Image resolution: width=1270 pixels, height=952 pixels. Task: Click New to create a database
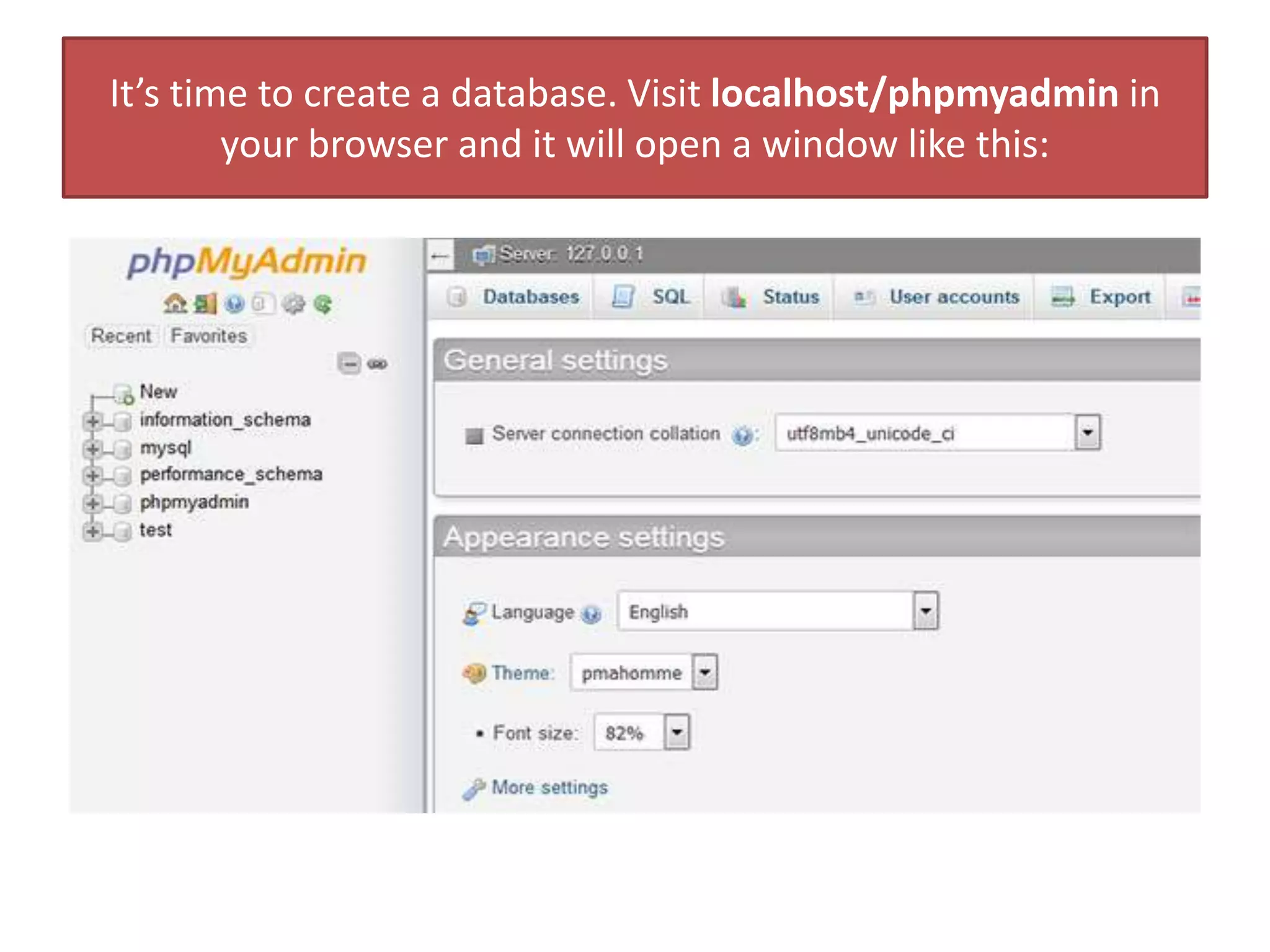tap(158, 392)
